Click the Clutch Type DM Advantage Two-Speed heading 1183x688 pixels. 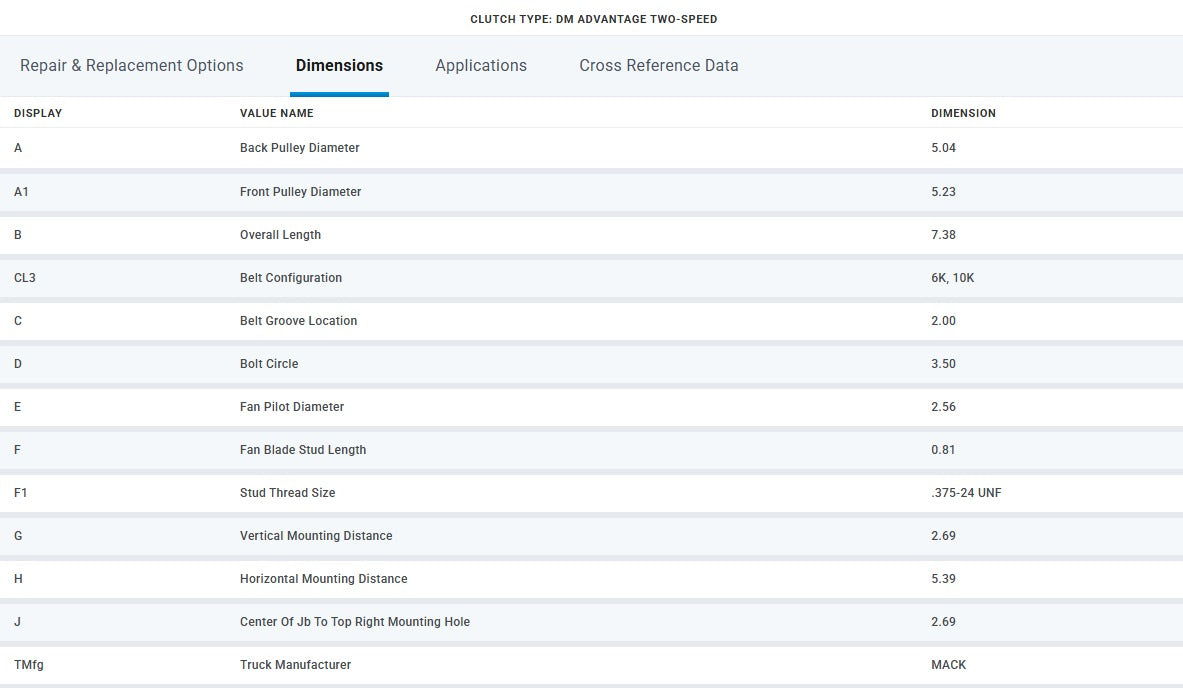pyautogui.click(x=594, y=19)
